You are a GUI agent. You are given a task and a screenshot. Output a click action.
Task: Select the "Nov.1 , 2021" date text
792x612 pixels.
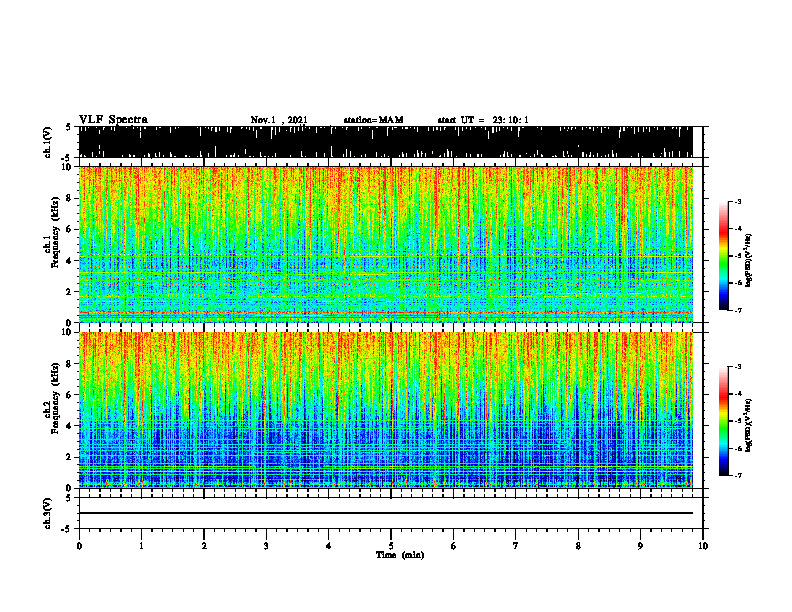(x=279, y=120)
